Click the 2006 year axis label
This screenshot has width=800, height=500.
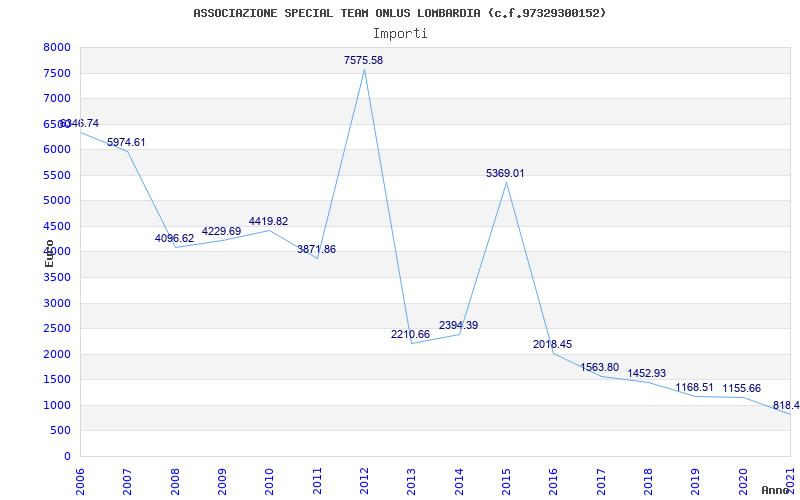(x=80, y=482)
